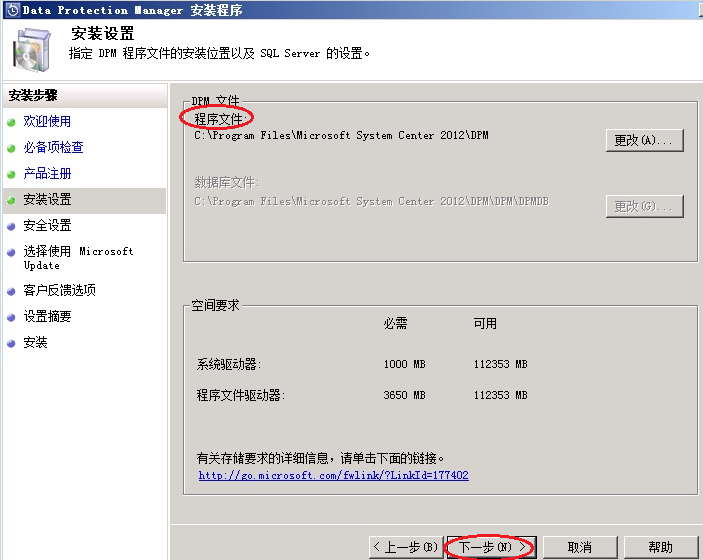Click blue bullet beside 安装 step
Viewport: 703px width, 560px height.
[11, 343]
